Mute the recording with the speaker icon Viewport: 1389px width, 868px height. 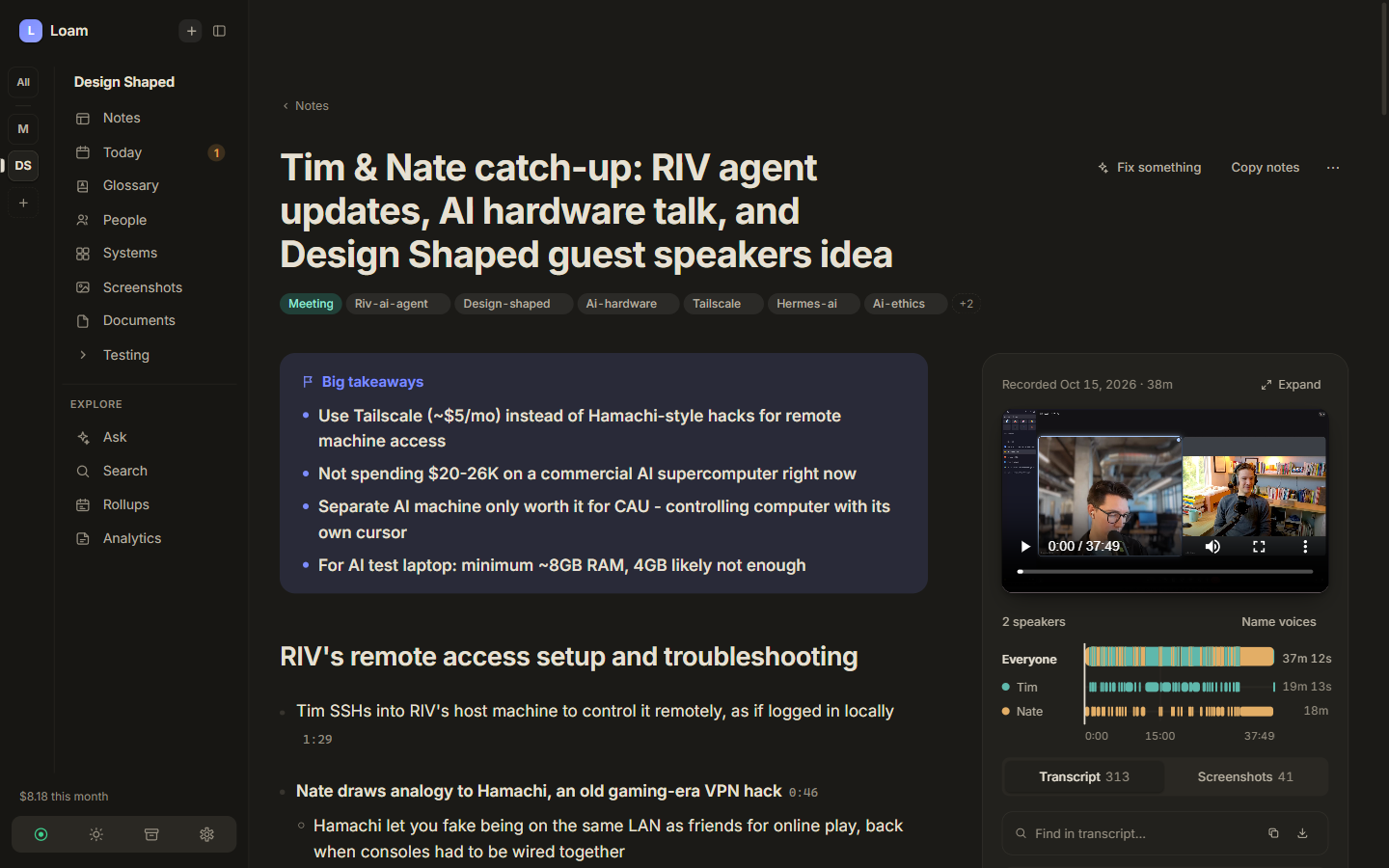(1213, 547)
